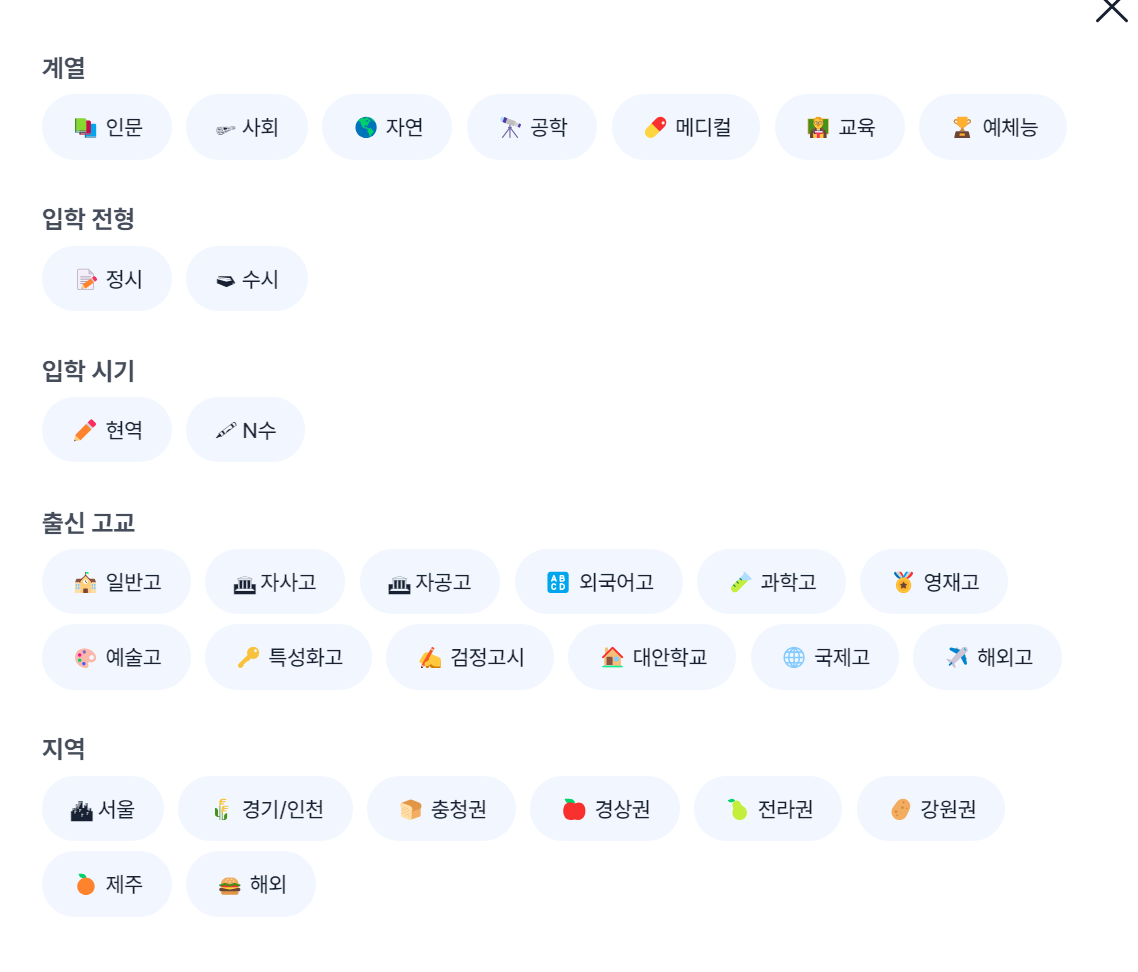
Task: Click the telescope icon for 공학
Action: click(510, 128)
